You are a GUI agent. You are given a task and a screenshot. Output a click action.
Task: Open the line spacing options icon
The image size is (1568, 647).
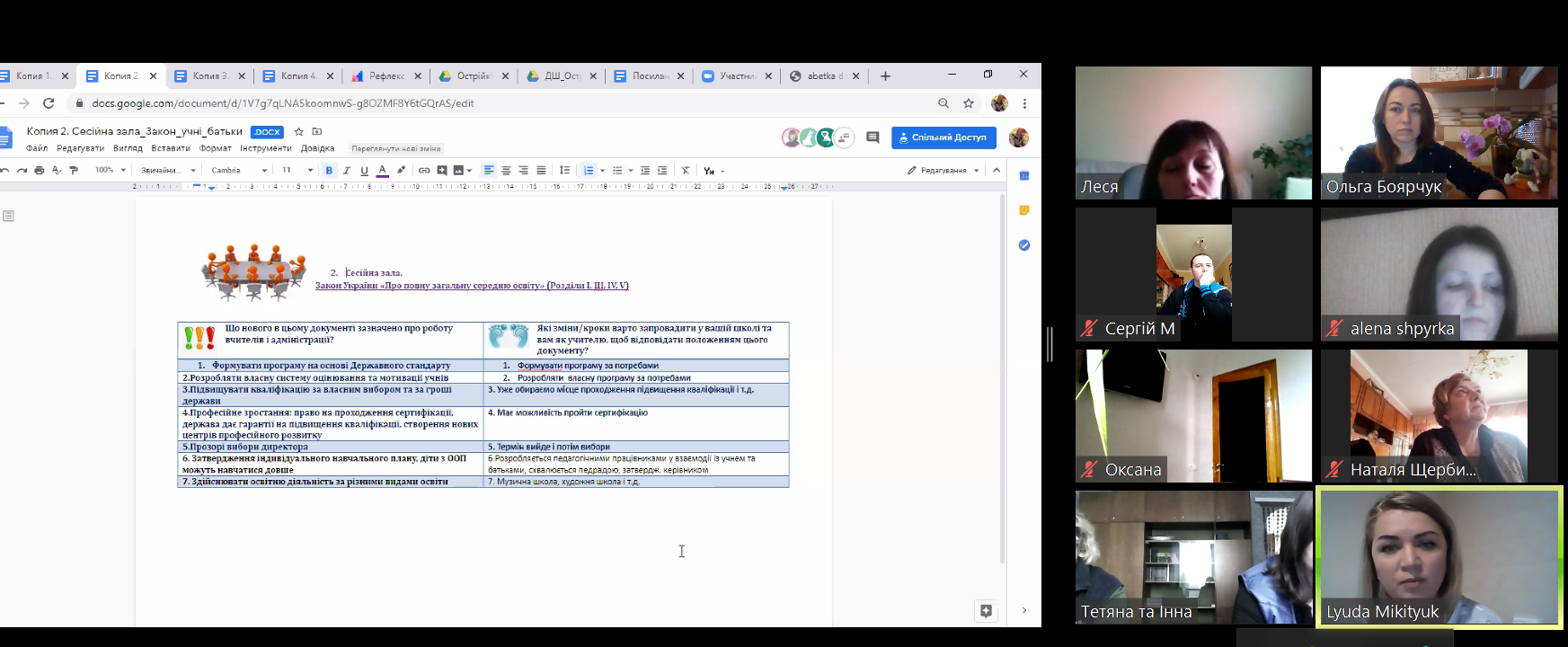click(x=564, y=170)
